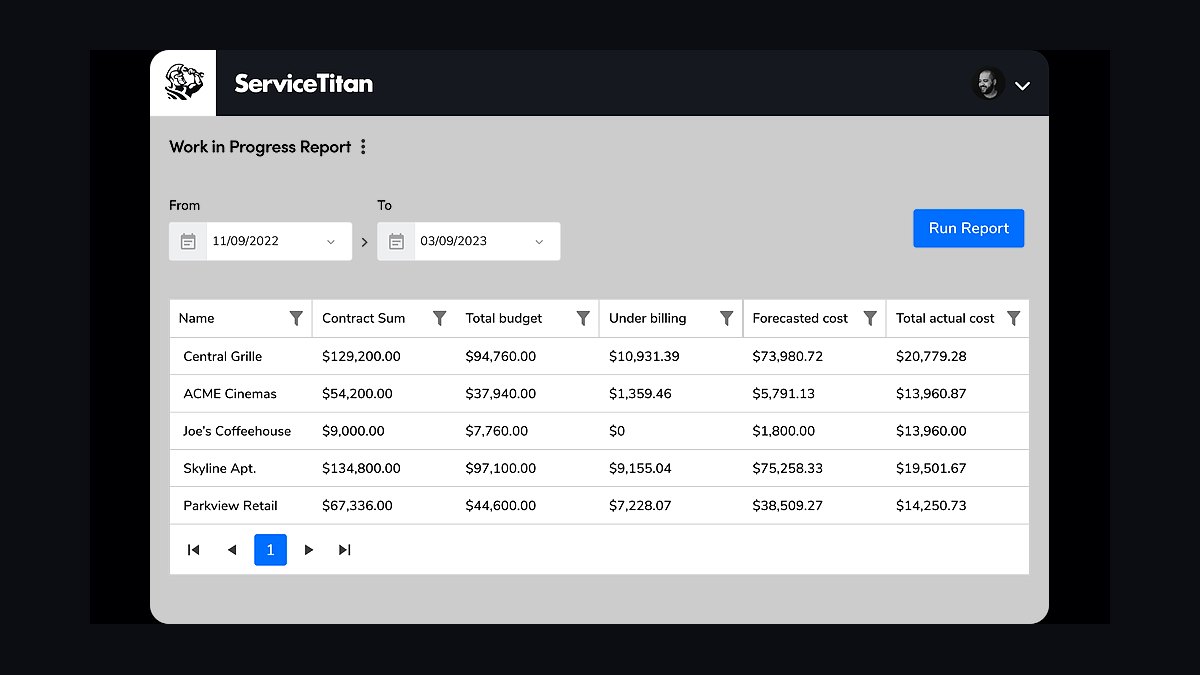Filter the Total budget column
Screen dimensions: 1200x675
click(x=583, y=318)
